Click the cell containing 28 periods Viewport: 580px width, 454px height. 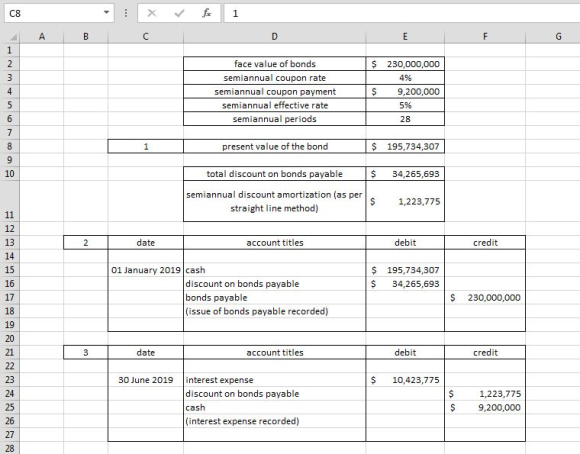pos(405,119)
